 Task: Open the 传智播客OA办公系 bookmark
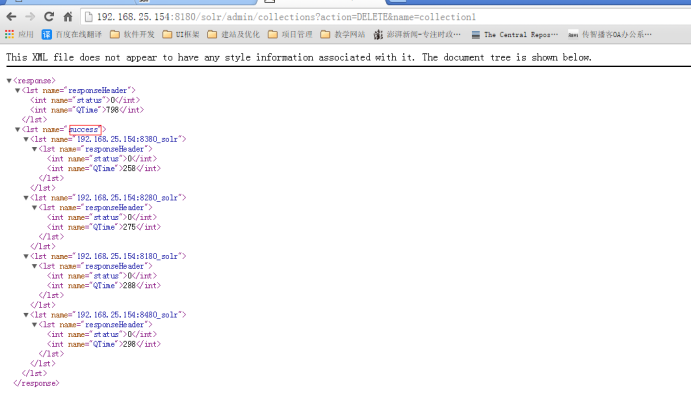click(609, 34)
